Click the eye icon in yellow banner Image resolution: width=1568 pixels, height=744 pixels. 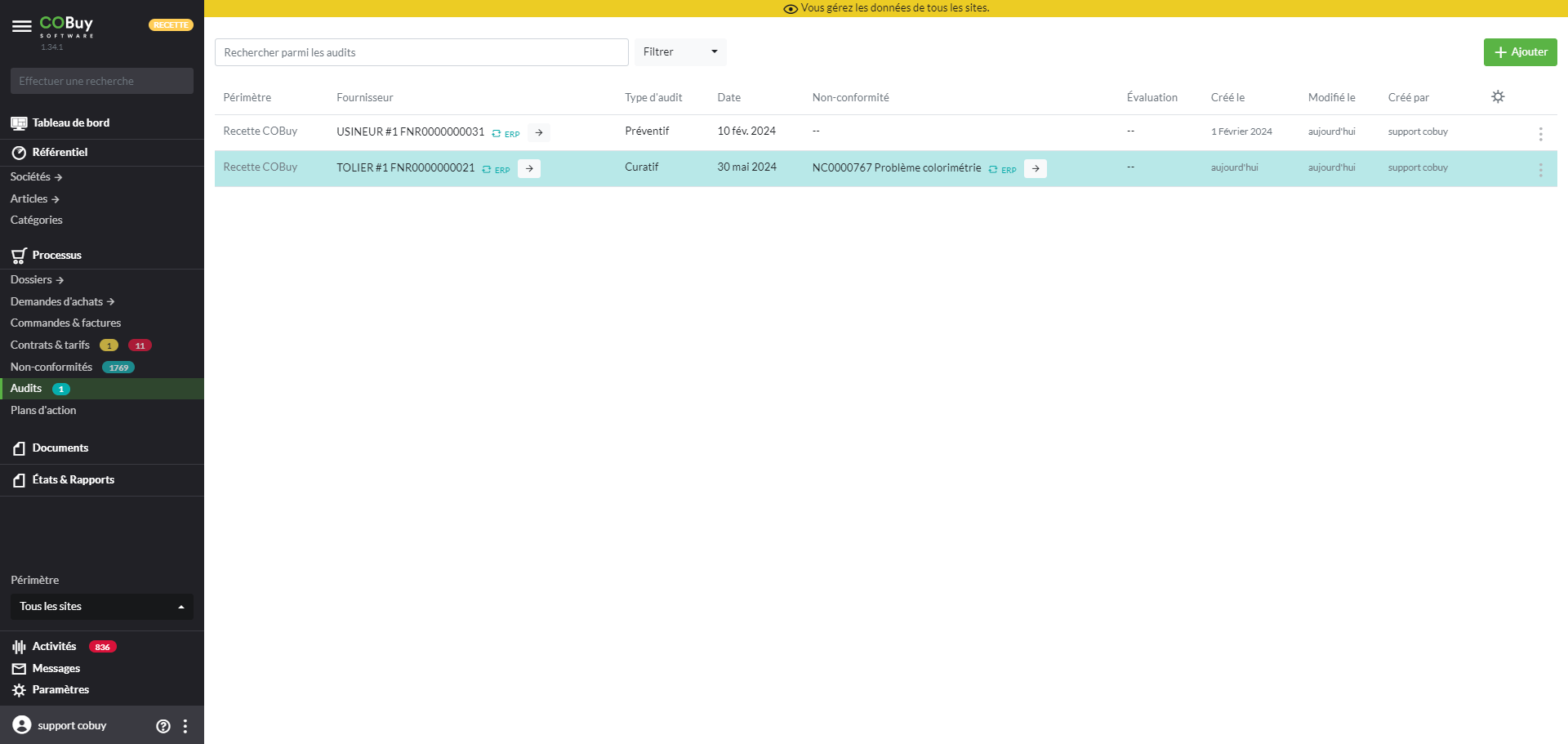[x=790, y=9]
